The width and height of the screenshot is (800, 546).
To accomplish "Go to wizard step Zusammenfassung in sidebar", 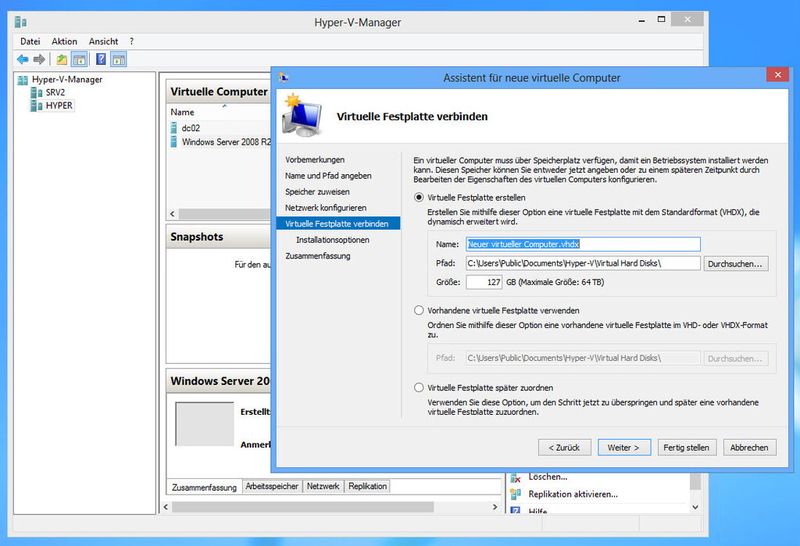I will [318, 256].
